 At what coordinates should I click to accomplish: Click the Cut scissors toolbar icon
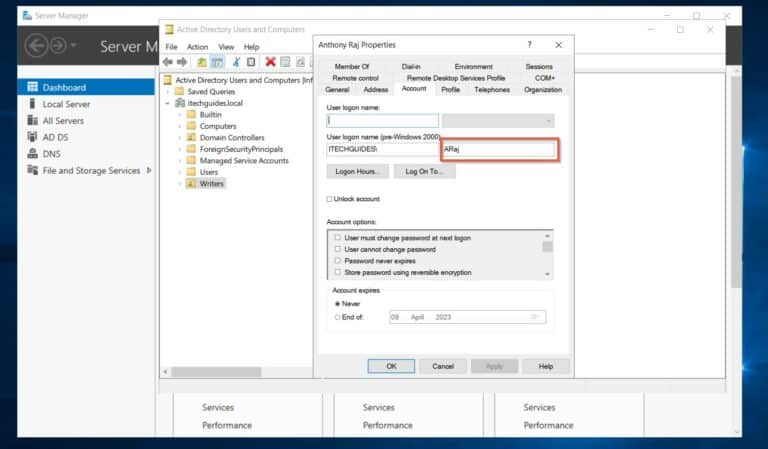point(236,62)
